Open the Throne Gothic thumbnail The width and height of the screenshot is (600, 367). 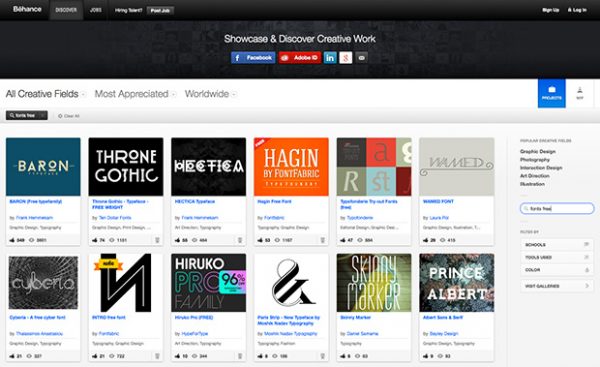pyautogui.click(x=126, y=167)
